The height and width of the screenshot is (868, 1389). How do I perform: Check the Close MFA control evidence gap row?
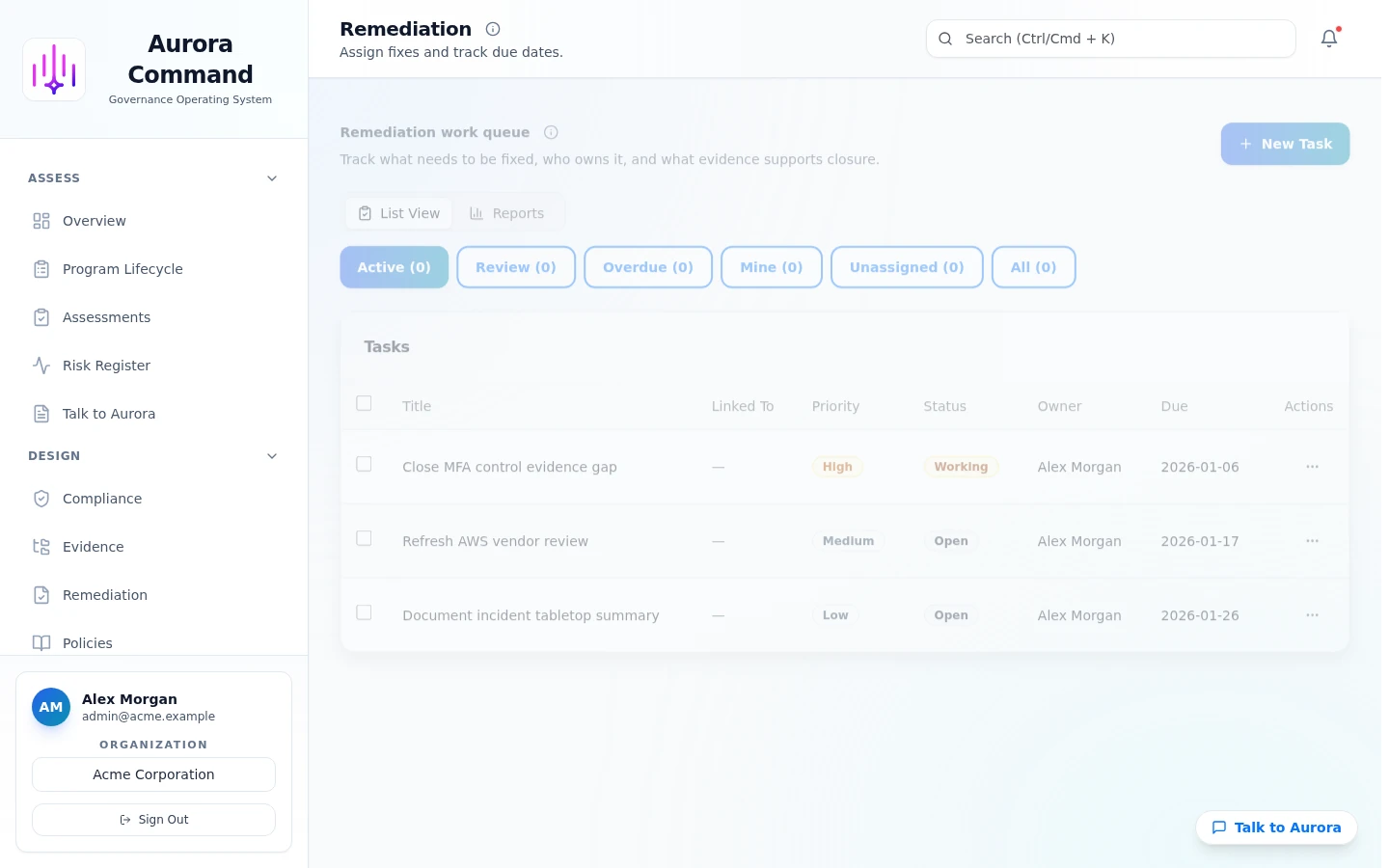click(x=364, y=464)
